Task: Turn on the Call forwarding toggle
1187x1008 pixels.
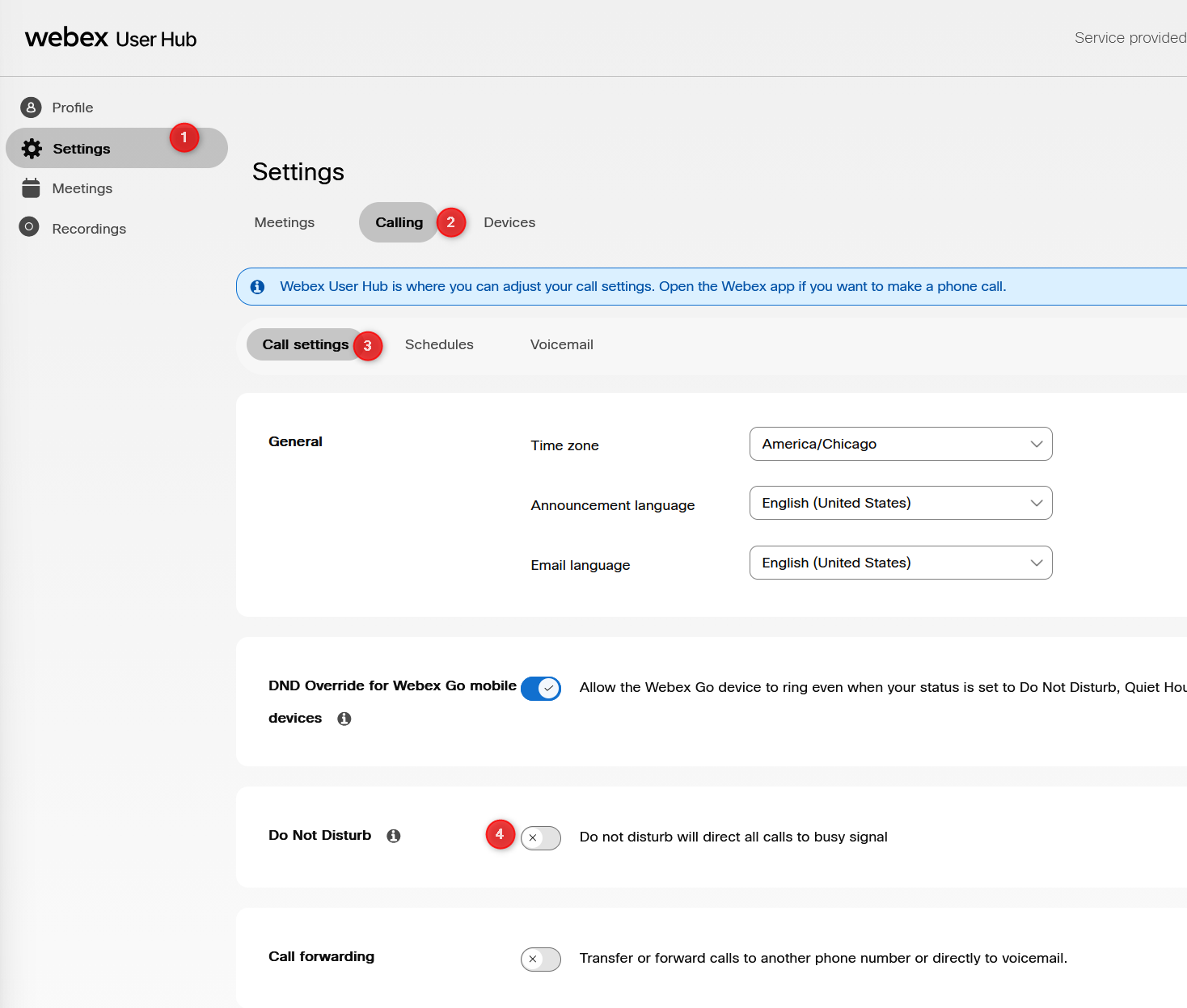Action: pyautogui.click(x=541, y=959)
